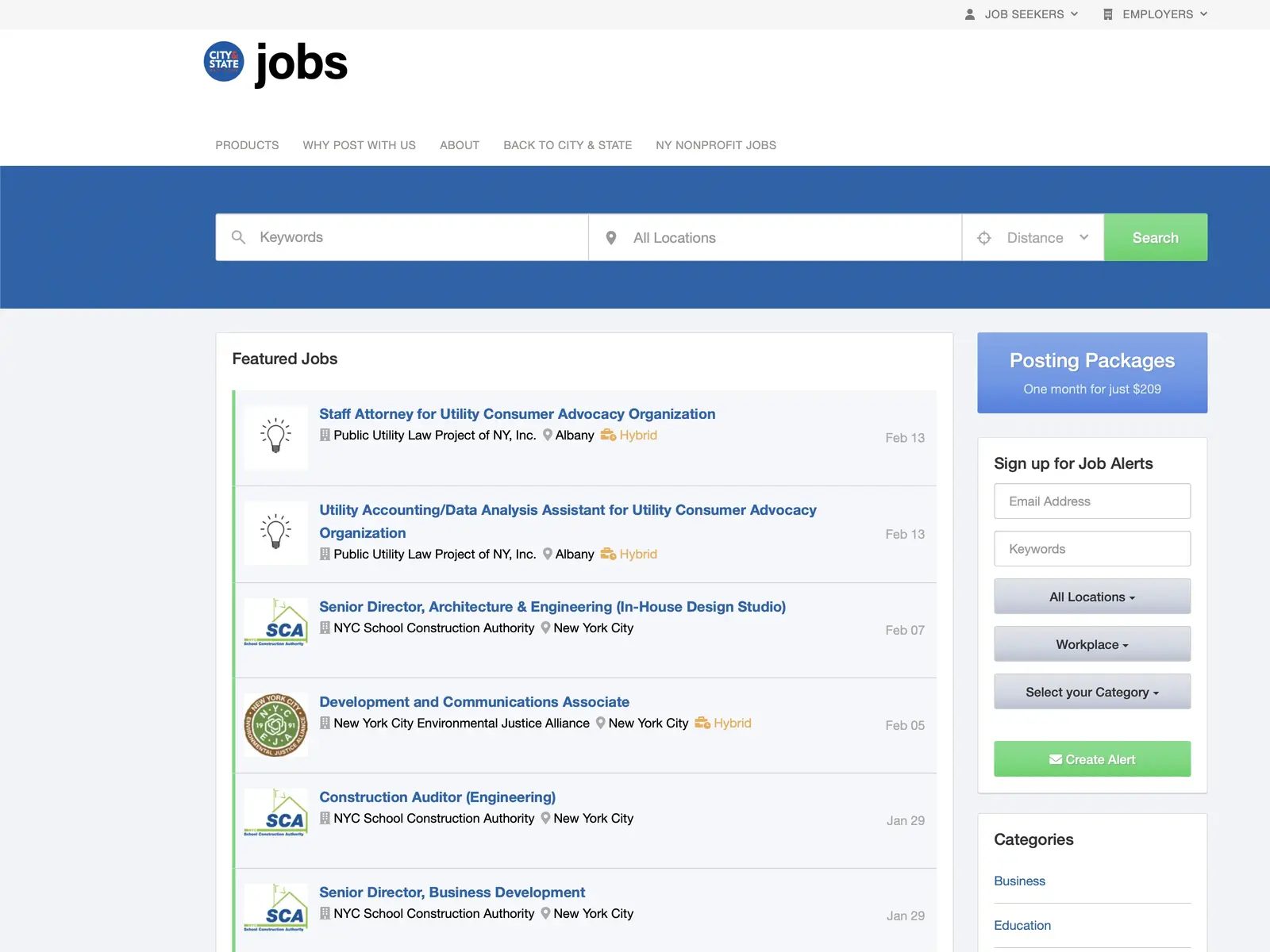Focus the Keywords search field
1270x952 pixels.
coord(402,237)
